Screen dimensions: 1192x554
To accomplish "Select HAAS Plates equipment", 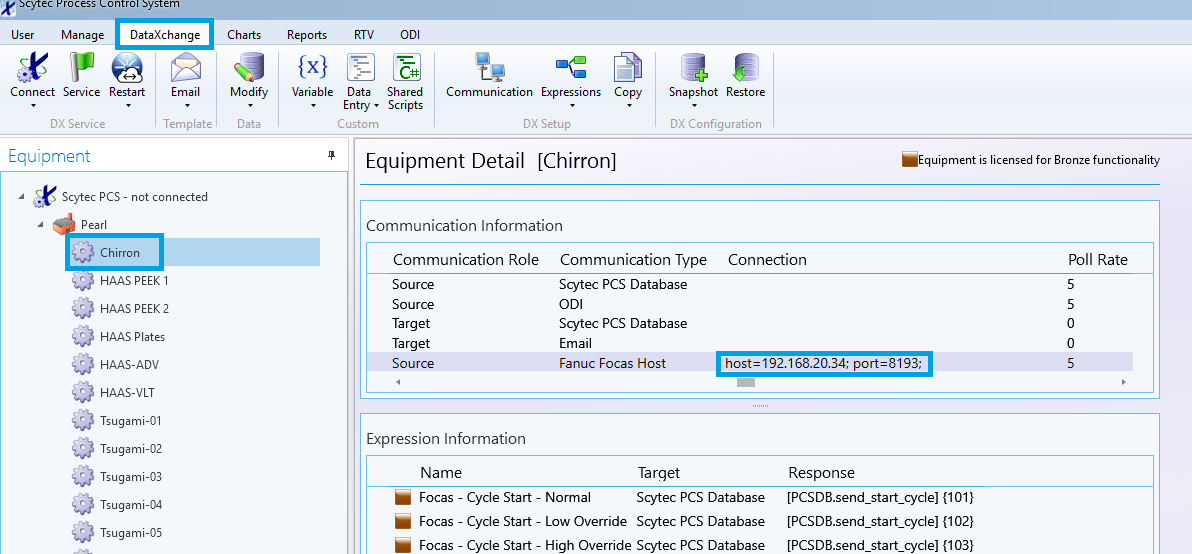I will pos(132,337).
